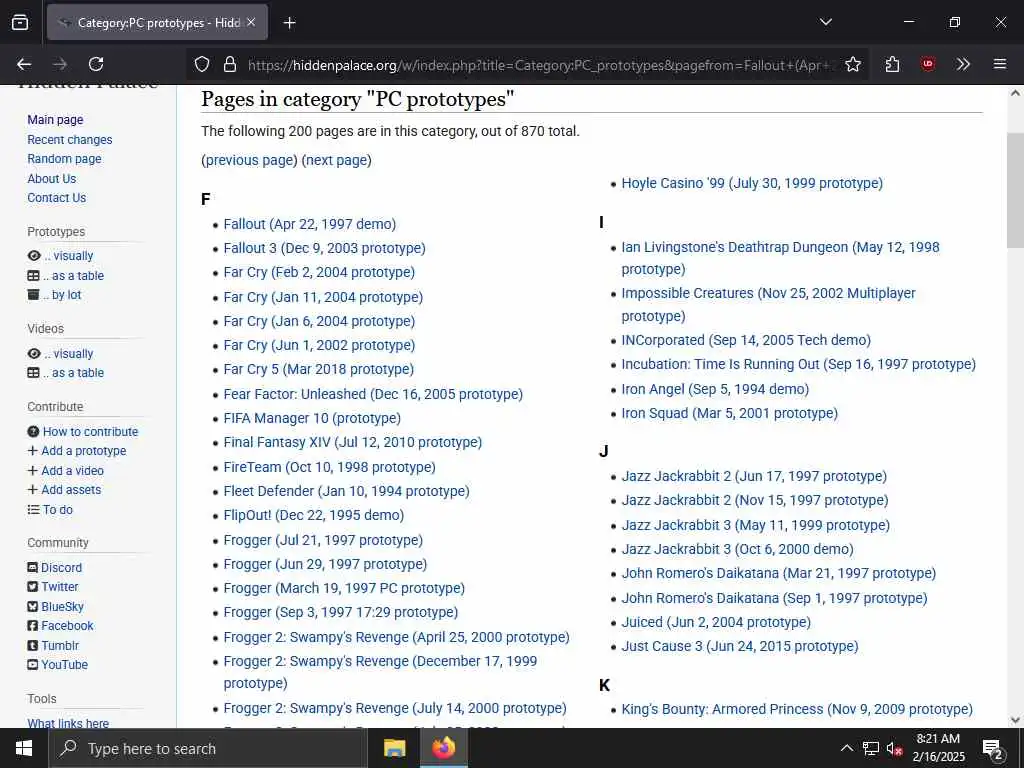View prototypes by lot icon
This screenshot has width=1024, height=768.
click(x=33, y=295)
